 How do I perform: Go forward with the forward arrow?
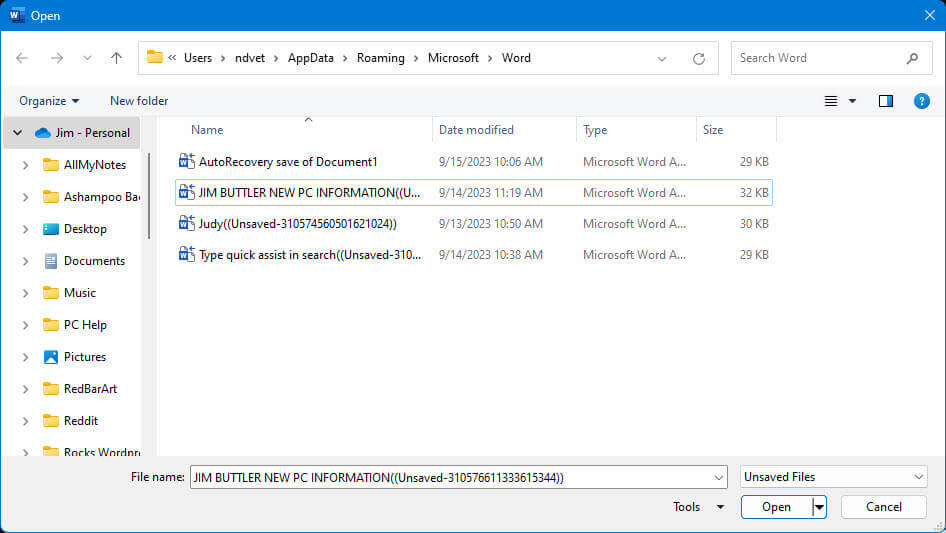pyautogui.click(x=57, y=58)
